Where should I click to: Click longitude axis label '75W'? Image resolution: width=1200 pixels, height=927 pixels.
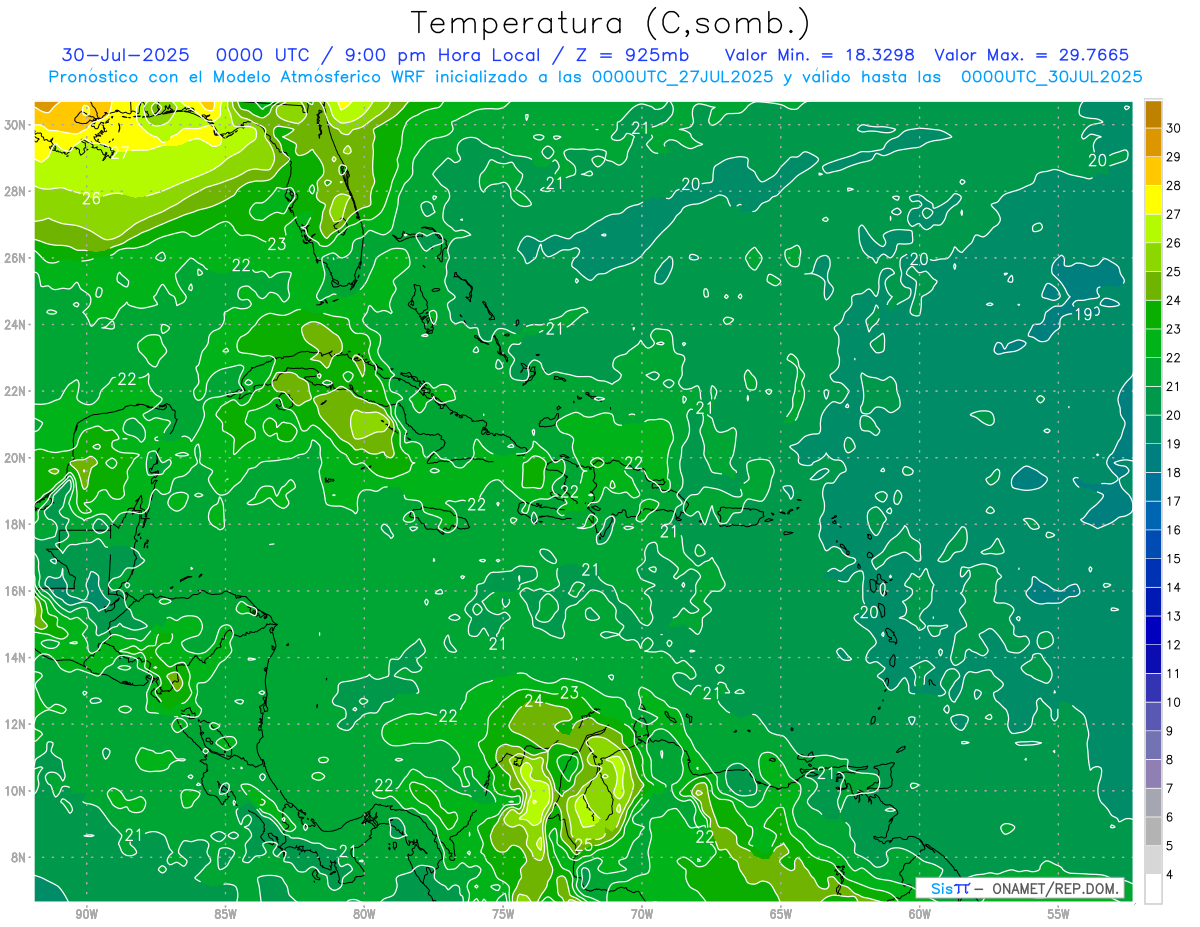[x=503, y=914]
